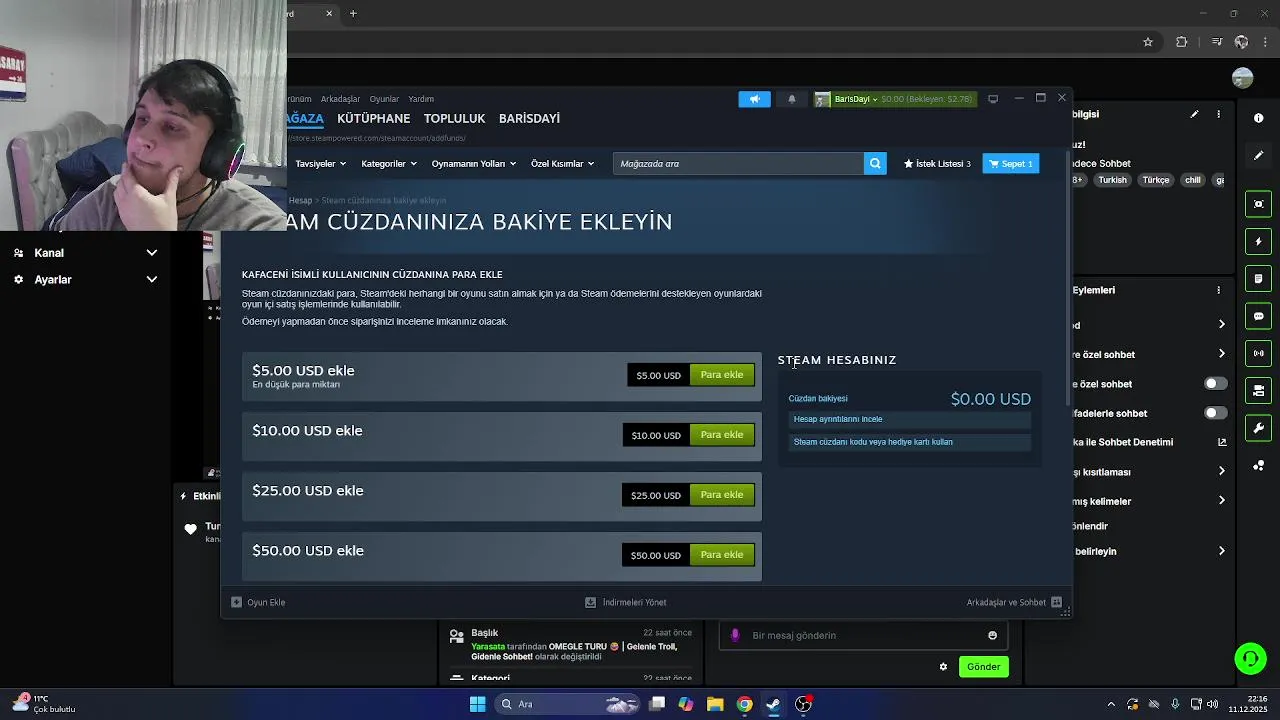Click Para ekle for $5.00 USD
The width and height of the screenshot is (1280, 720).
click(x=721, y=375)
